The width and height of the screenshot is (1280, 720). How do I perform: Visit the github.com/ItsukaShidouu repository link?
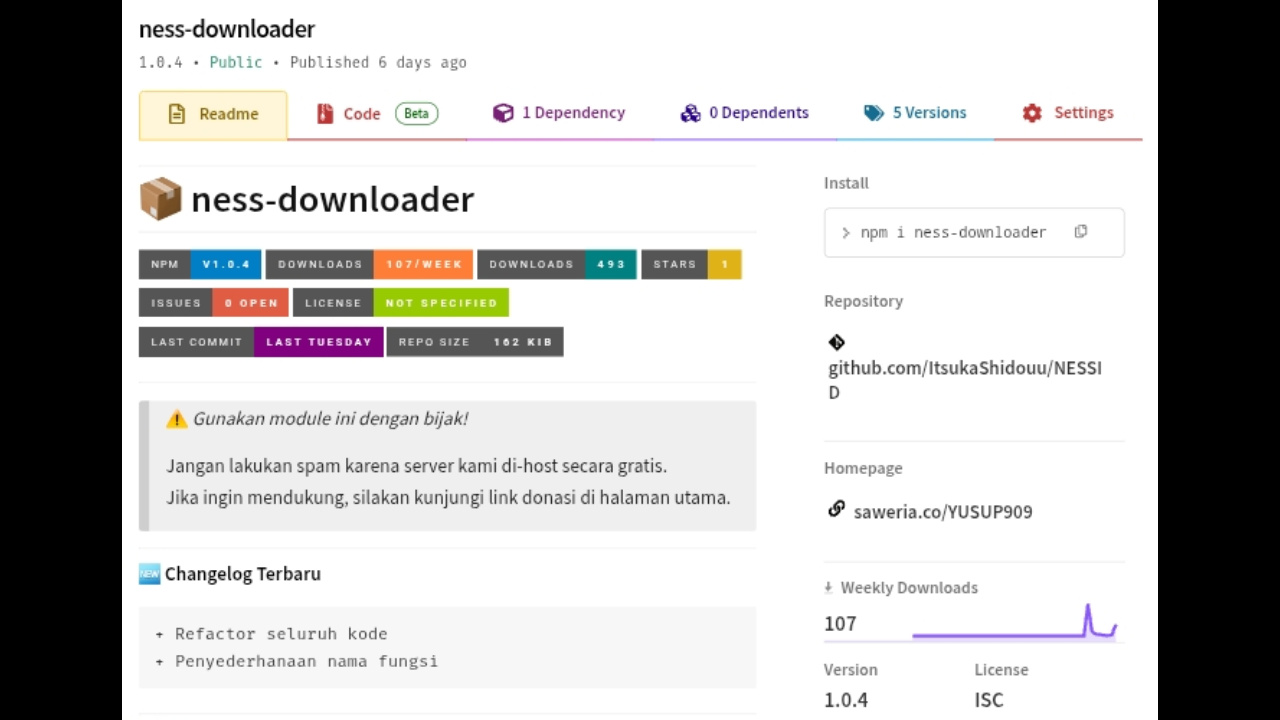click(x=964, y=369)
